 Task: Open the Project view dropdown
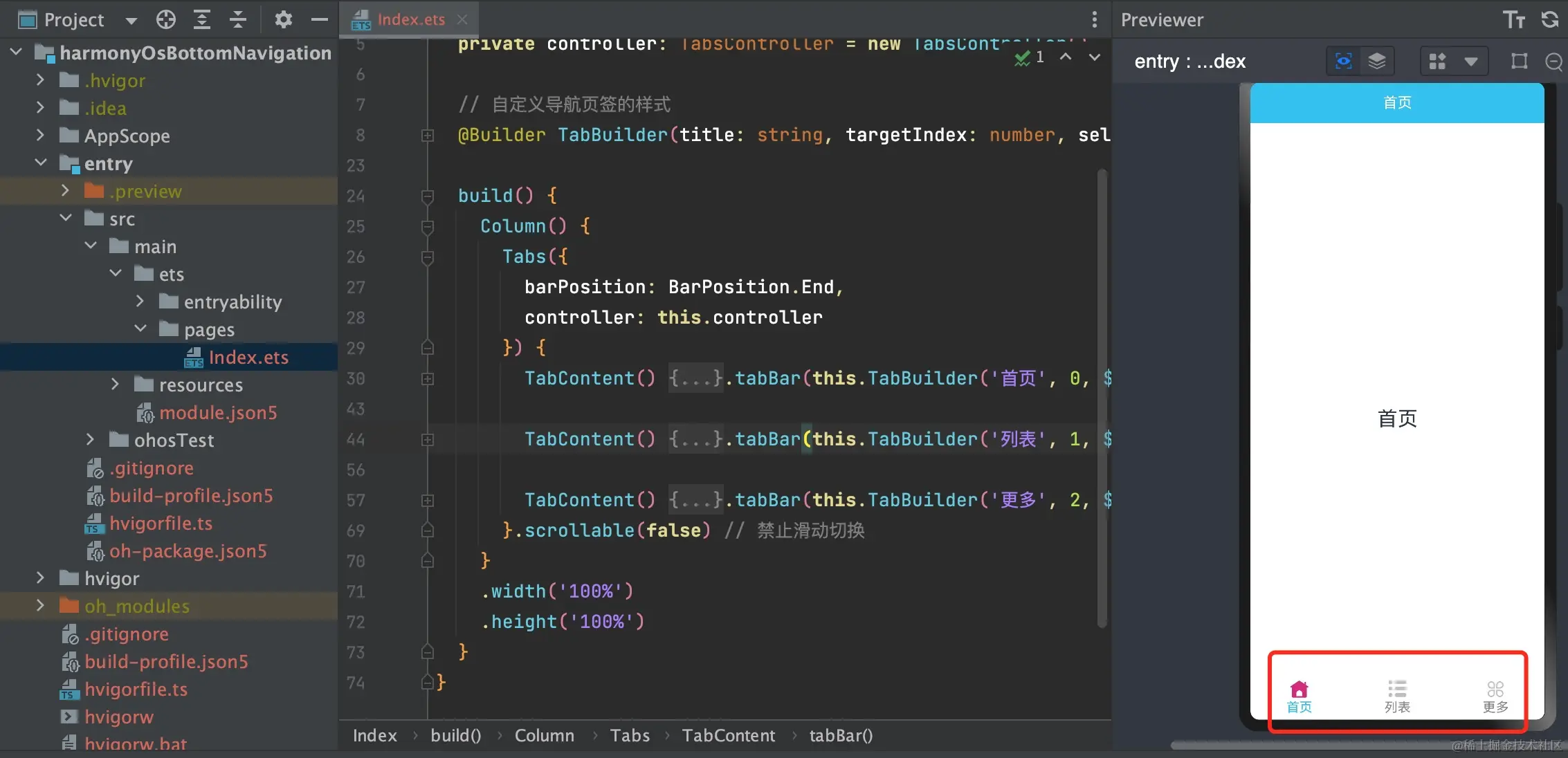[x=131, y=21]
